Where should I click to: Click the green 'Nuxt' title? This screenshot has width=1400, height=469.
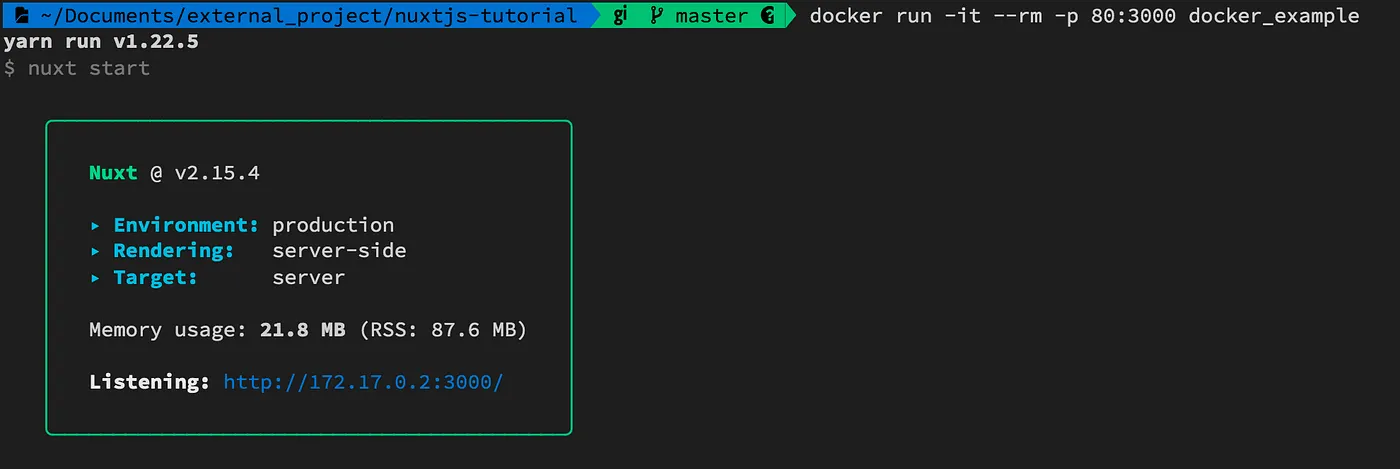(x=113, y=172)
